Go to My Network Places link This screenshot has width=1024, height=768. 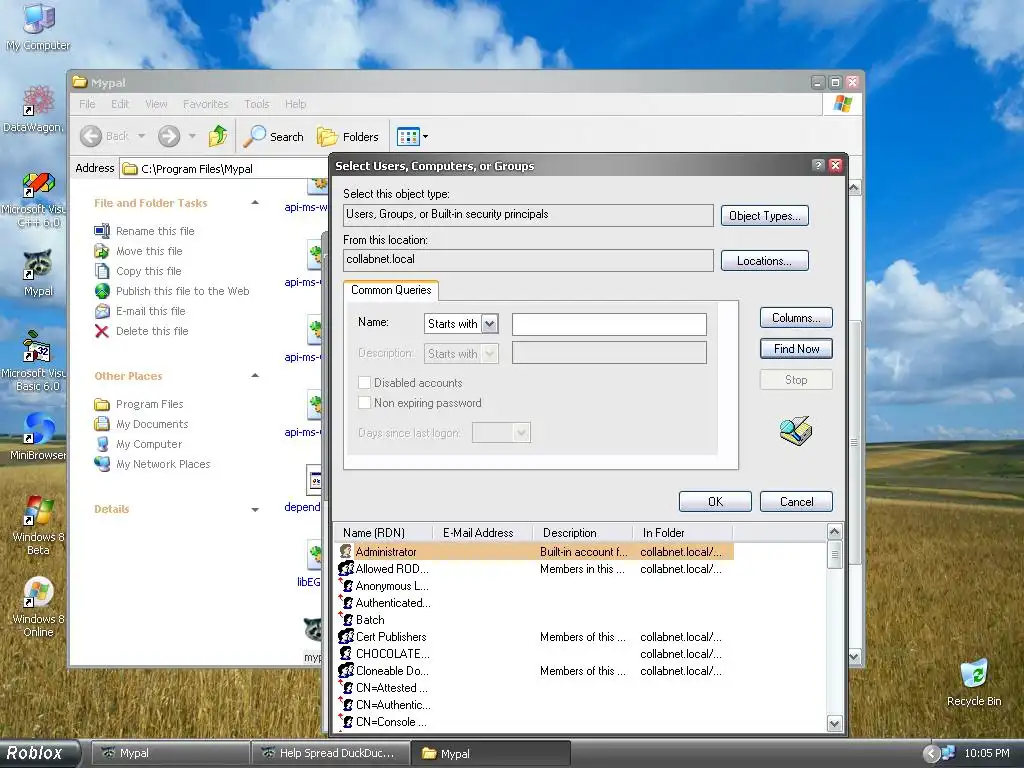[163, 464]
